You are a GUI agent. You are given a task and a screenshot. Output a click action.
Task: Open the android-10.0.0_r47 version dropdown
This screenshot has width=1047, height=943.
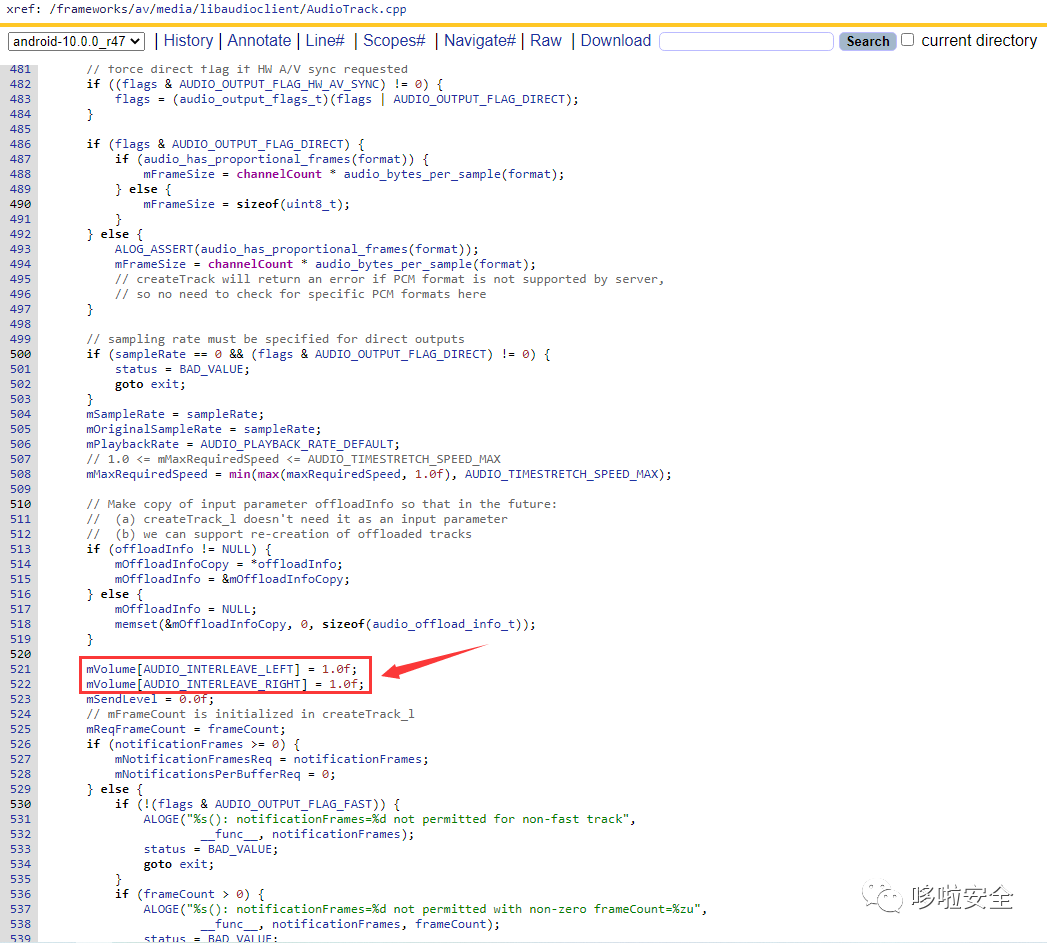76,41
